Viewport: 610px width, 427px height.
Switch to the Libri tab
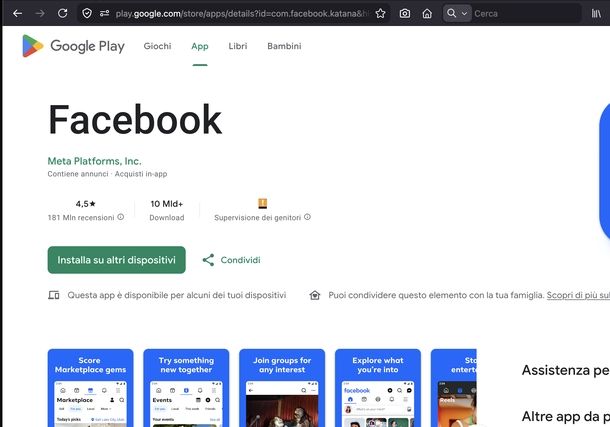pyautogui.click(x=238, y=46)
